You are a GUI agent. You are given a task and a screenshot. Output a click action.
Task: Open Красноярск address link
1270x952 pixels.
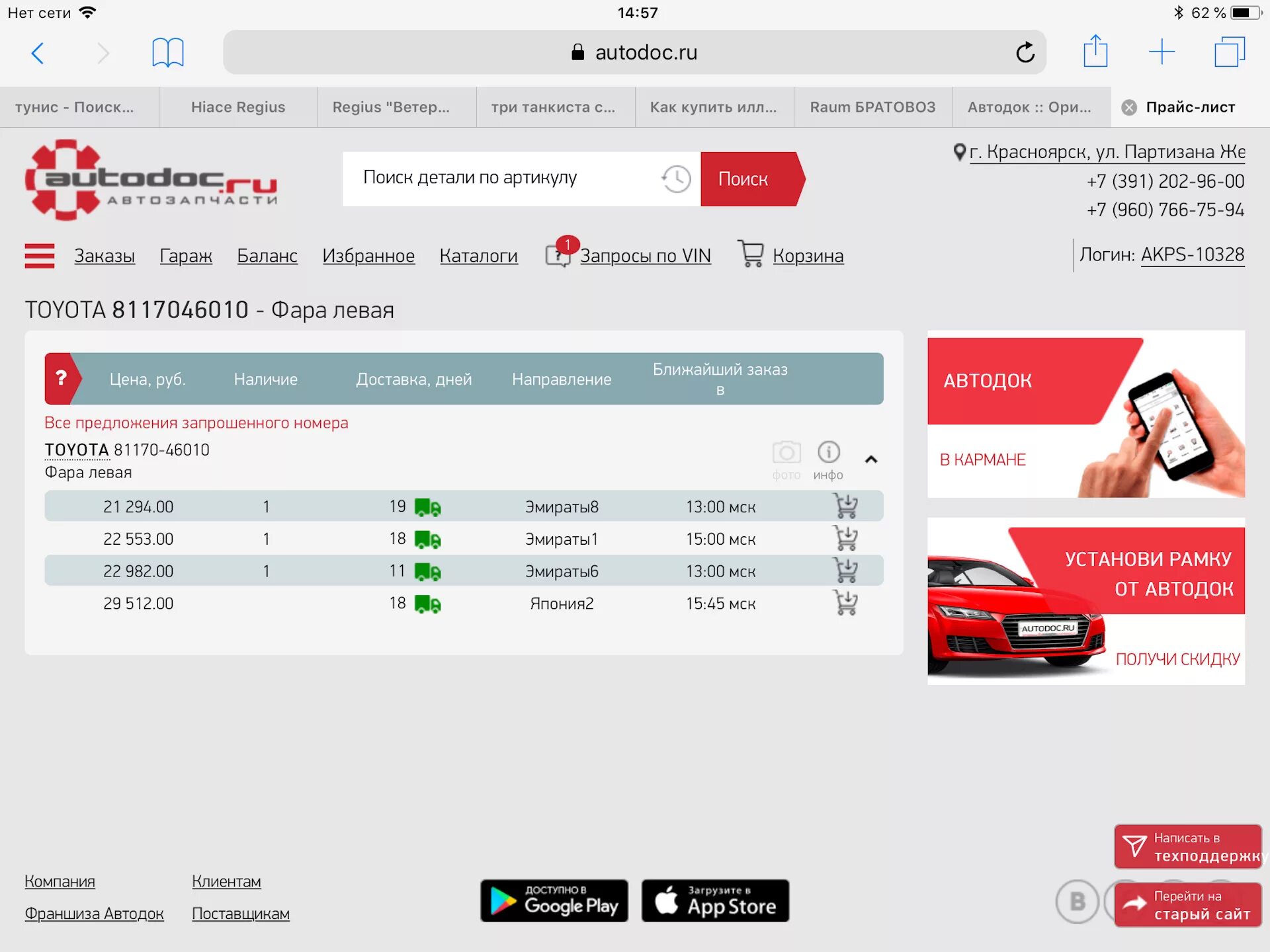pyautogui.click(x=1107, y=152)
